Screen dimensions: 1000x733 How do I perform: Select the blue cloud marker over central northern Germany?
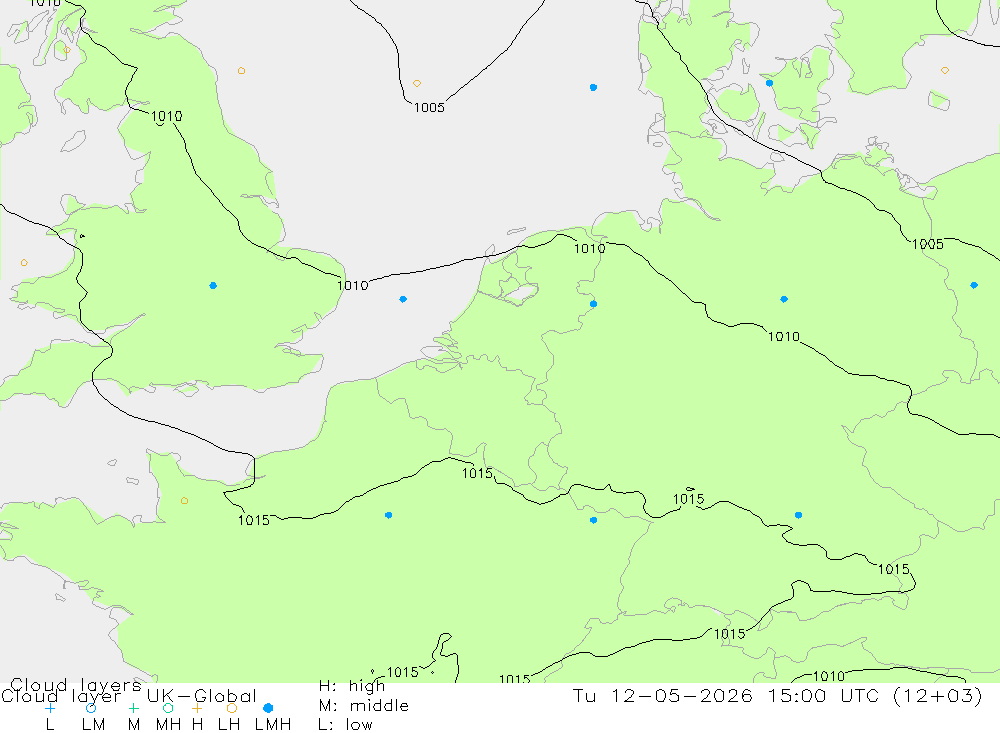tap(784, 299)
